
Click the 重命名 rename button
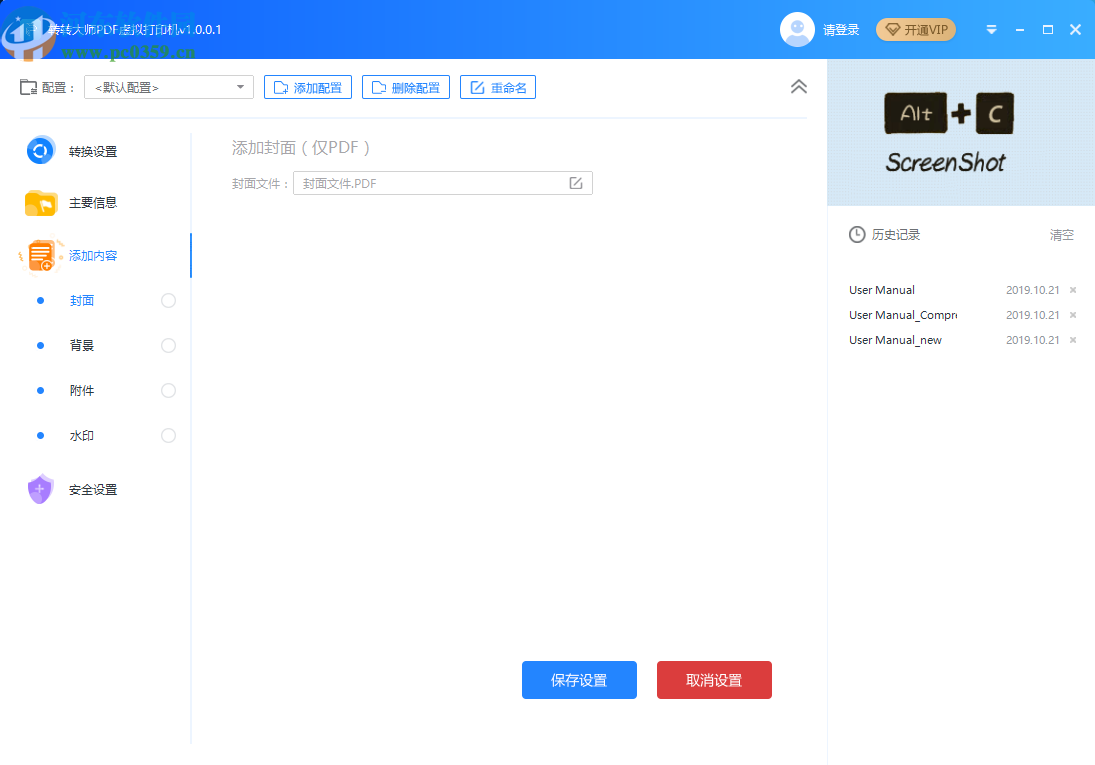point(498,87)
